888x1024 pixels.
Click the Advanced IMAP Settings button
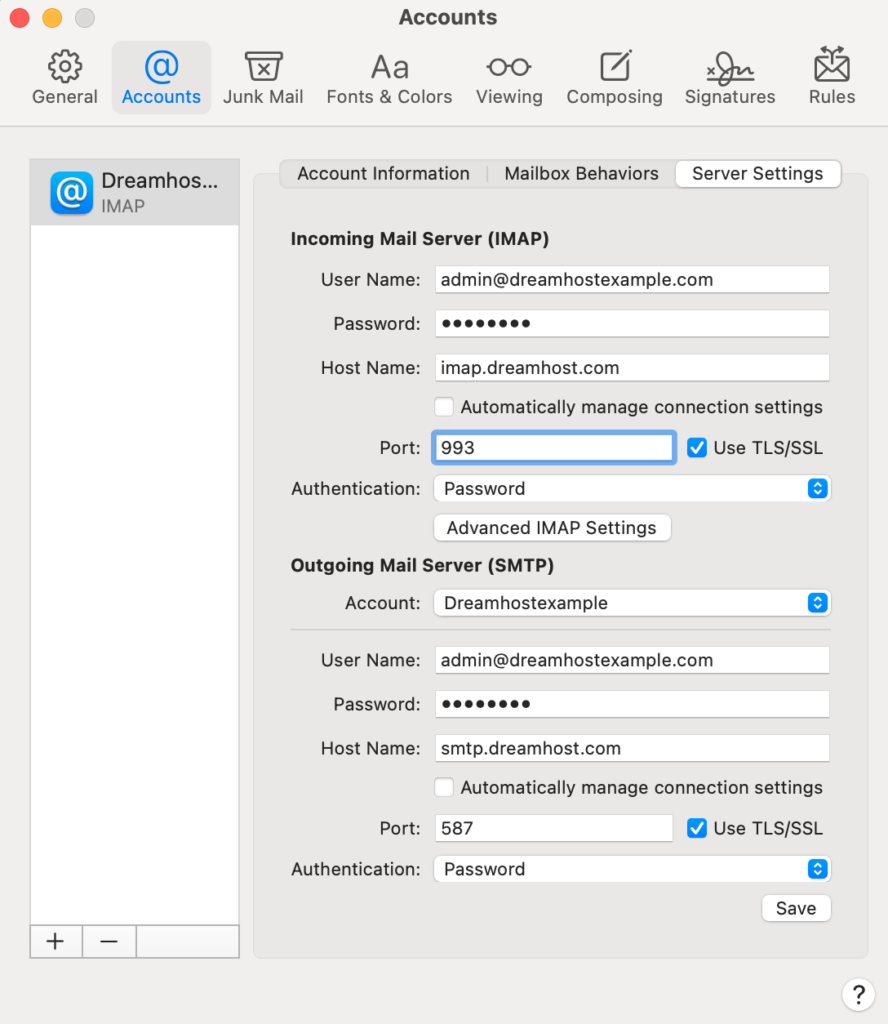(x=551, y=528)
